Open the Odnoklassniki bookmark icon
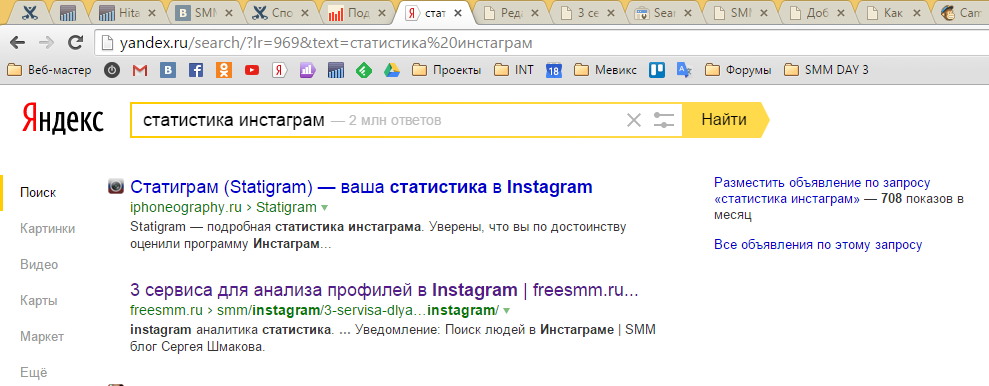The width and height of the screenshot is (989, 386). tap(223, 71)
